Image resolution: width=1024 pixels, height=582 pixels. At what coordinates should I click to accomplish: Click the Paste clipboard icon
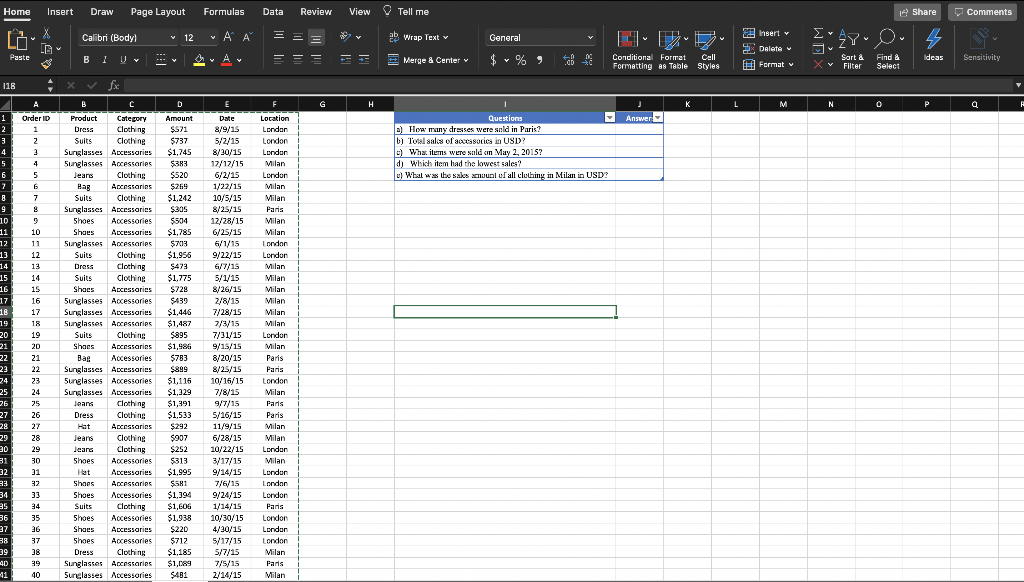point(17,40)
